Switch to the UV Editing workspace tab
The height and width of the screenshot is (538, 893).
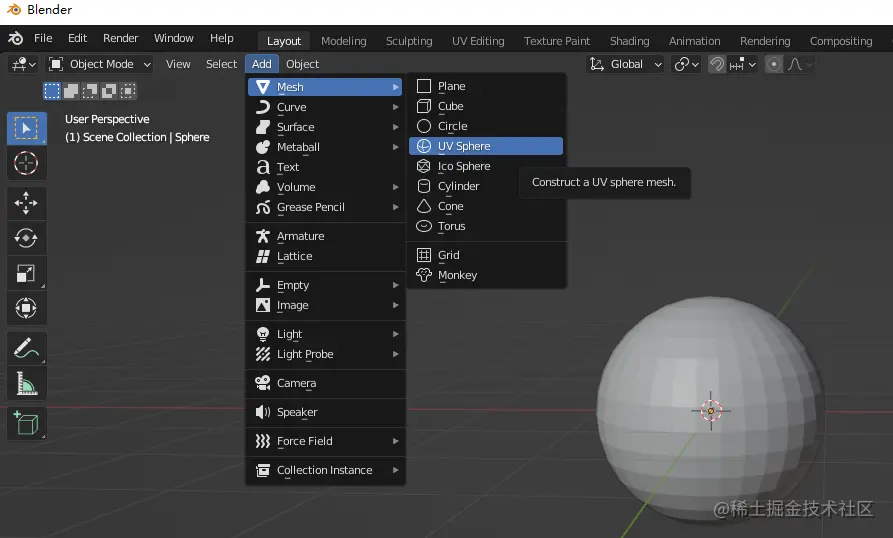[478, 41]
